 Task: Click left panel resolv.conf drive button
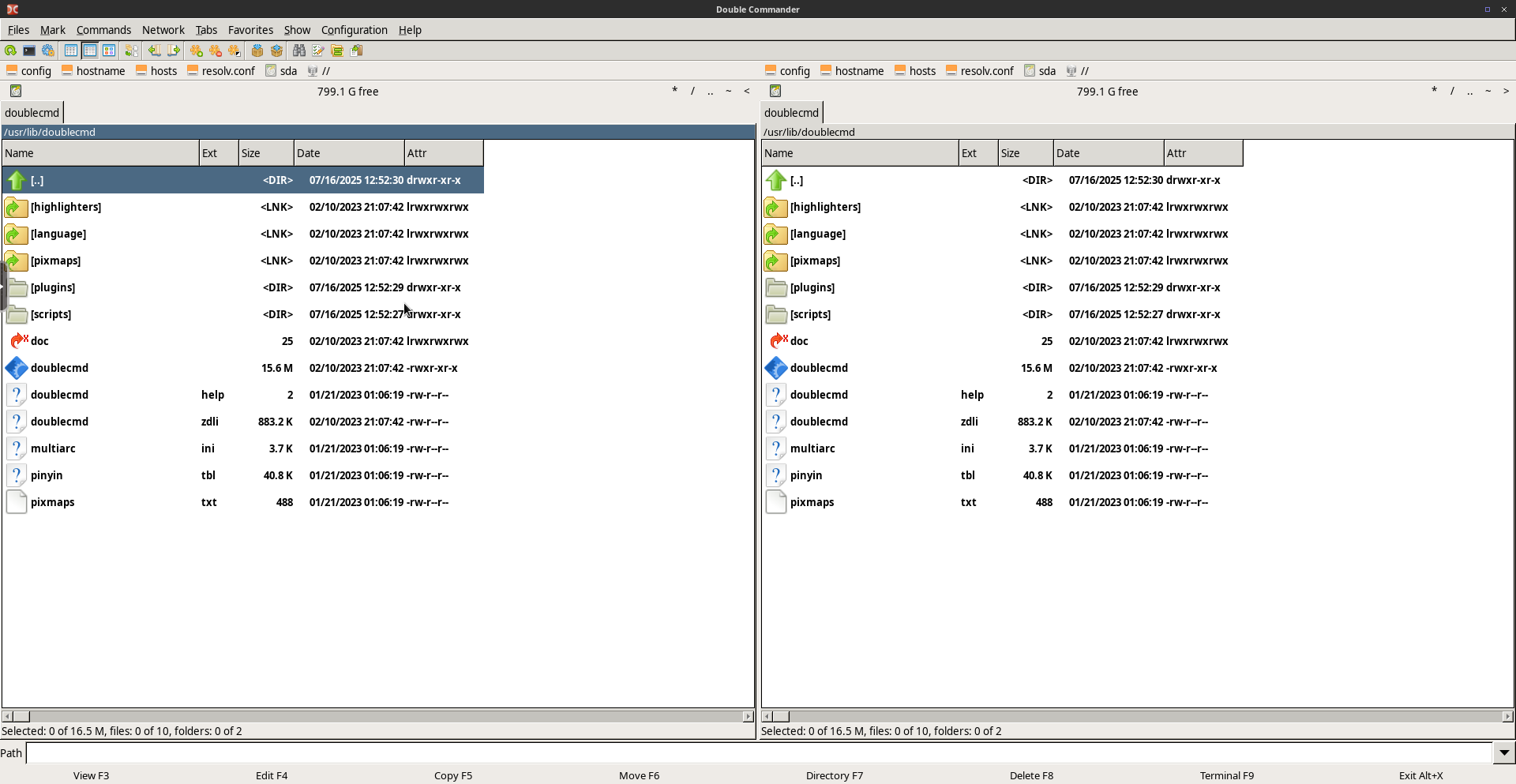pyautogui.click(x=221, y=71)
